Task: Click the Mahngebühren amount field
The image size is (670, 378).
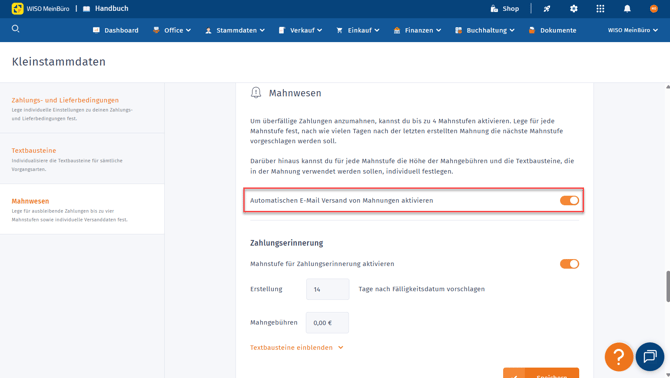Action: [327, 322]
